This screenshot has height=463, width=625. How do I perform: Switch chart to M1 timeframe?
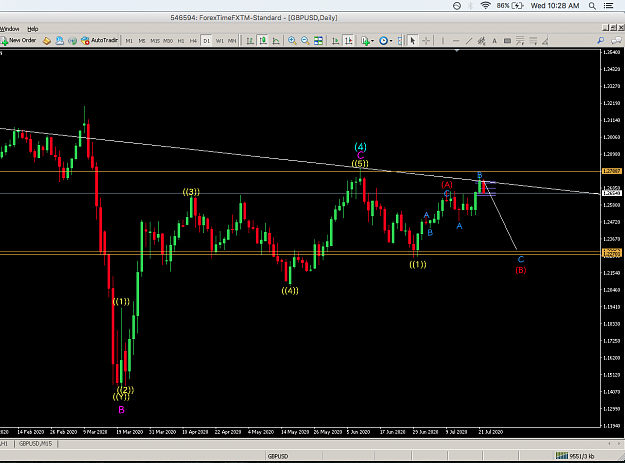click(x=129, y=41)
